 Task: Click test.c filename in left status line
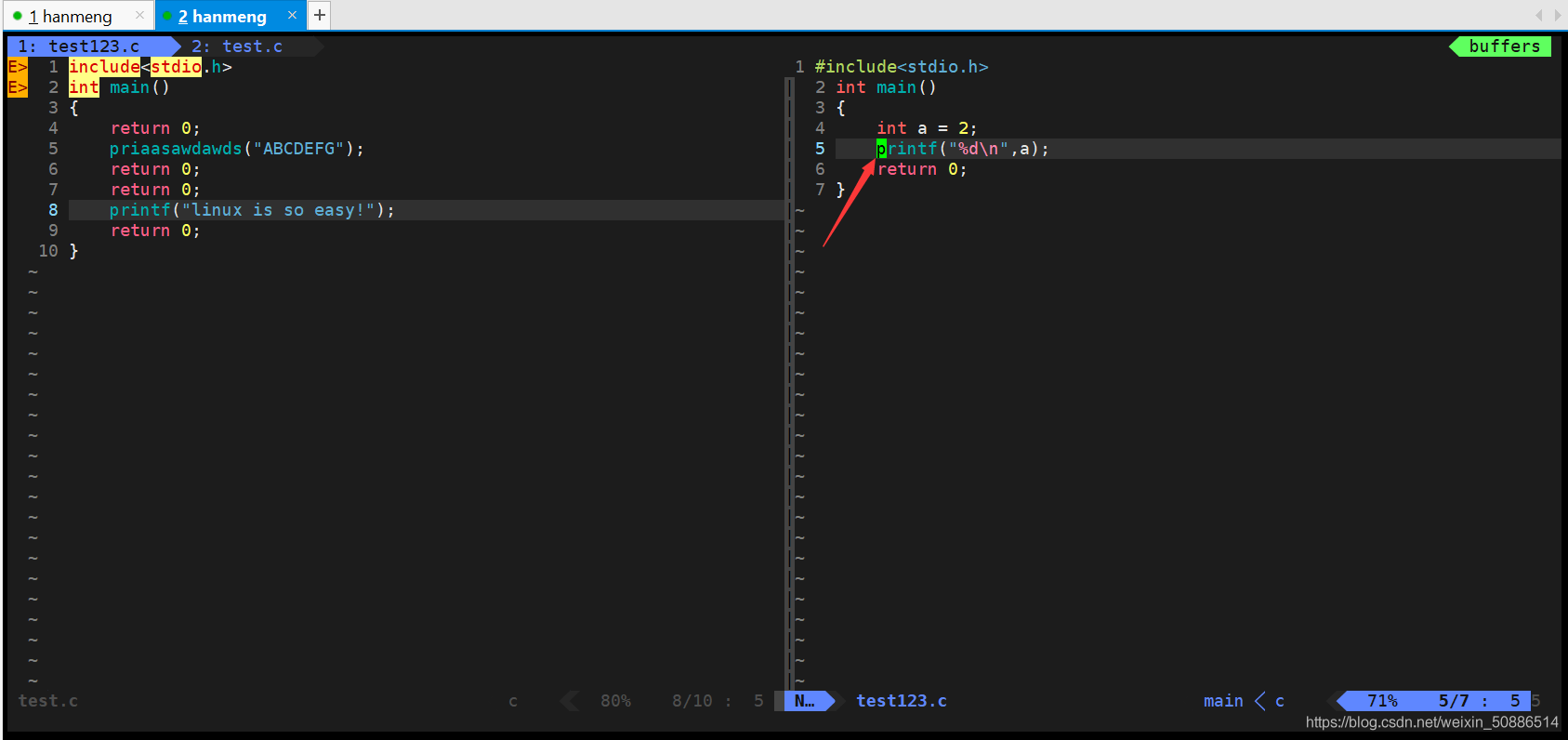pyautogui.click(x=48, y=701)
